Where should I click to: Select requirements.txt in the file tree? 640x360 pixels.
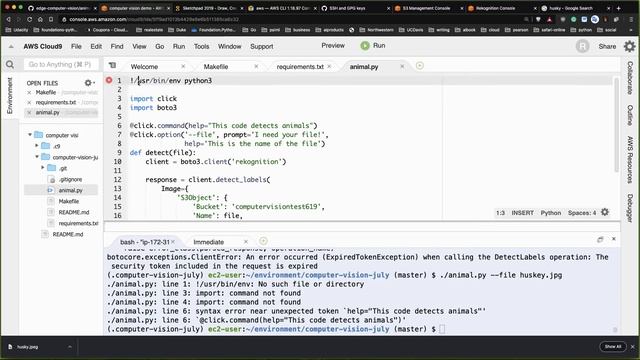tap(78, 223)
